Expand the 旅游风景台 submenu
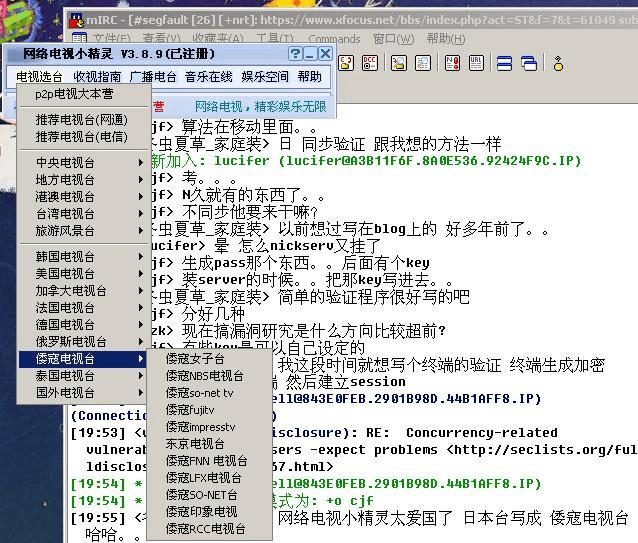Viewport: 638px width, 543px height. [x=84, y=231]
